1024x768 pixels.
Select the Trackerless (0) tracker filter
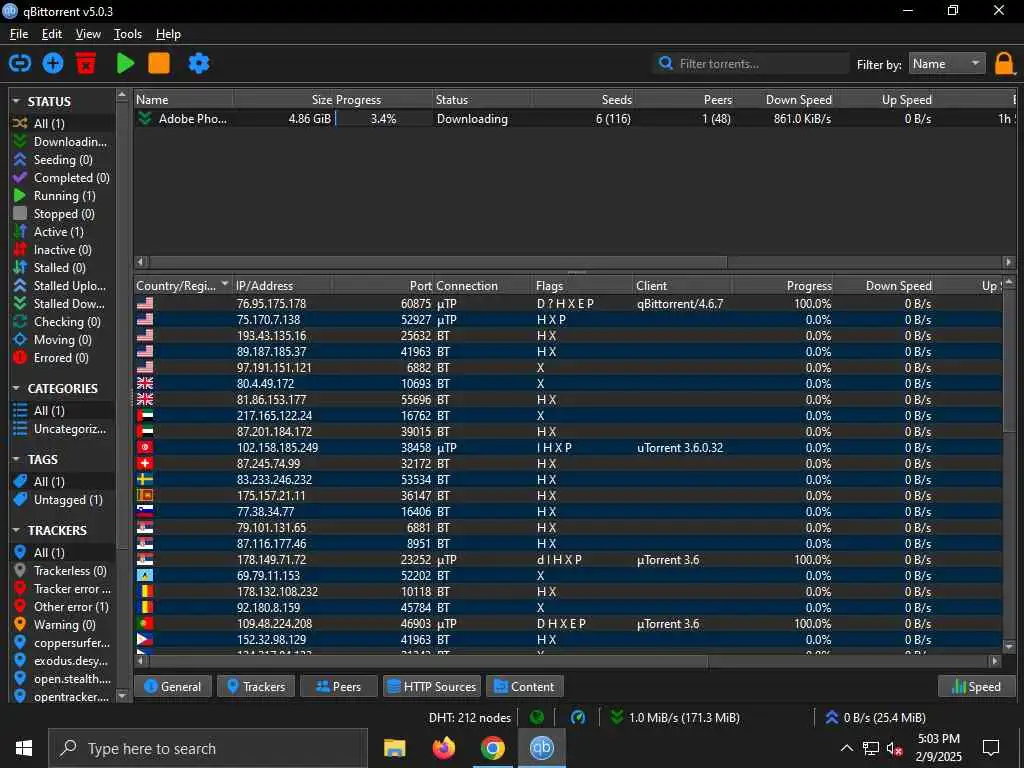point(63,570)
